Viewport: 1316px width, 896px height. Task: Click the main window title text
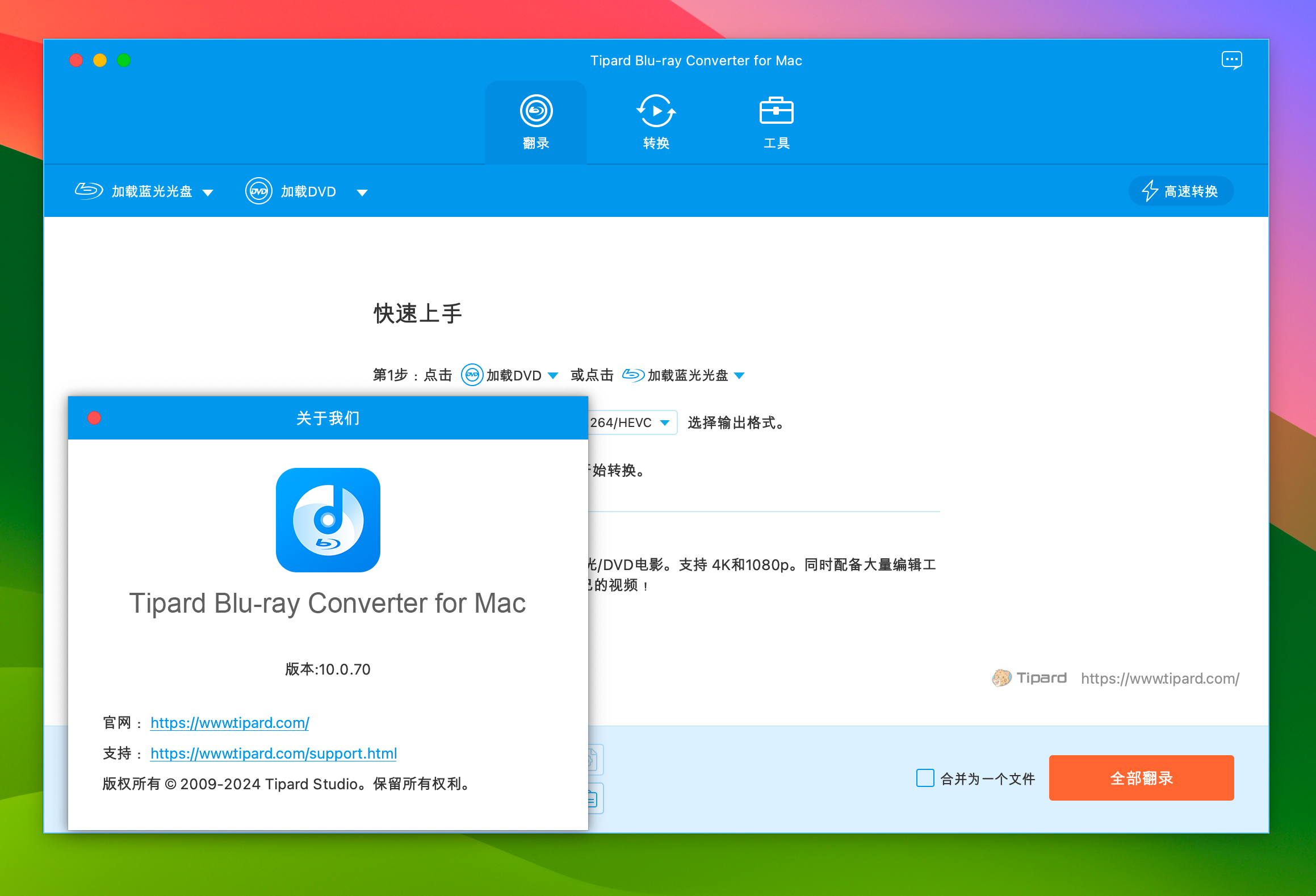click(696, 60)
